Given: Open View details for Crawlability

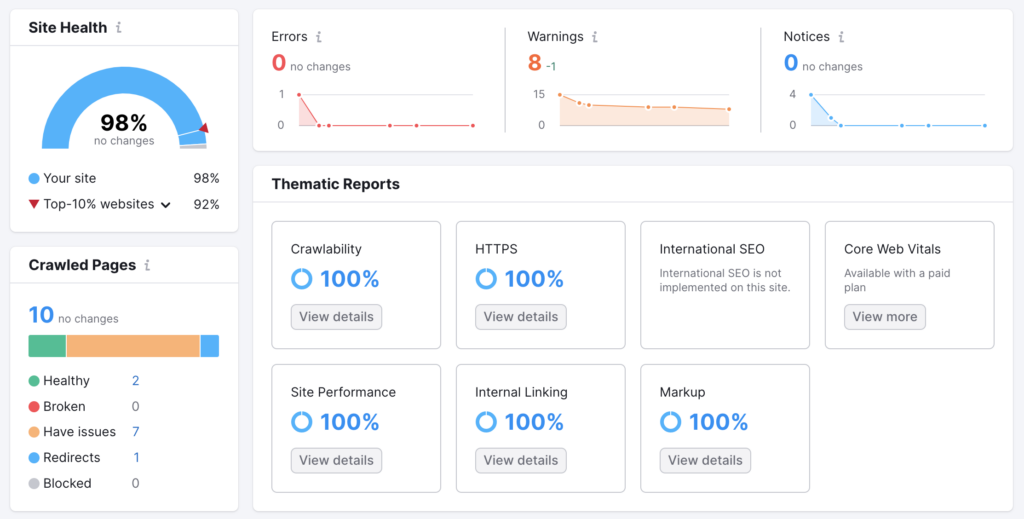Looking at the screenshot, I should coord(336,317).
